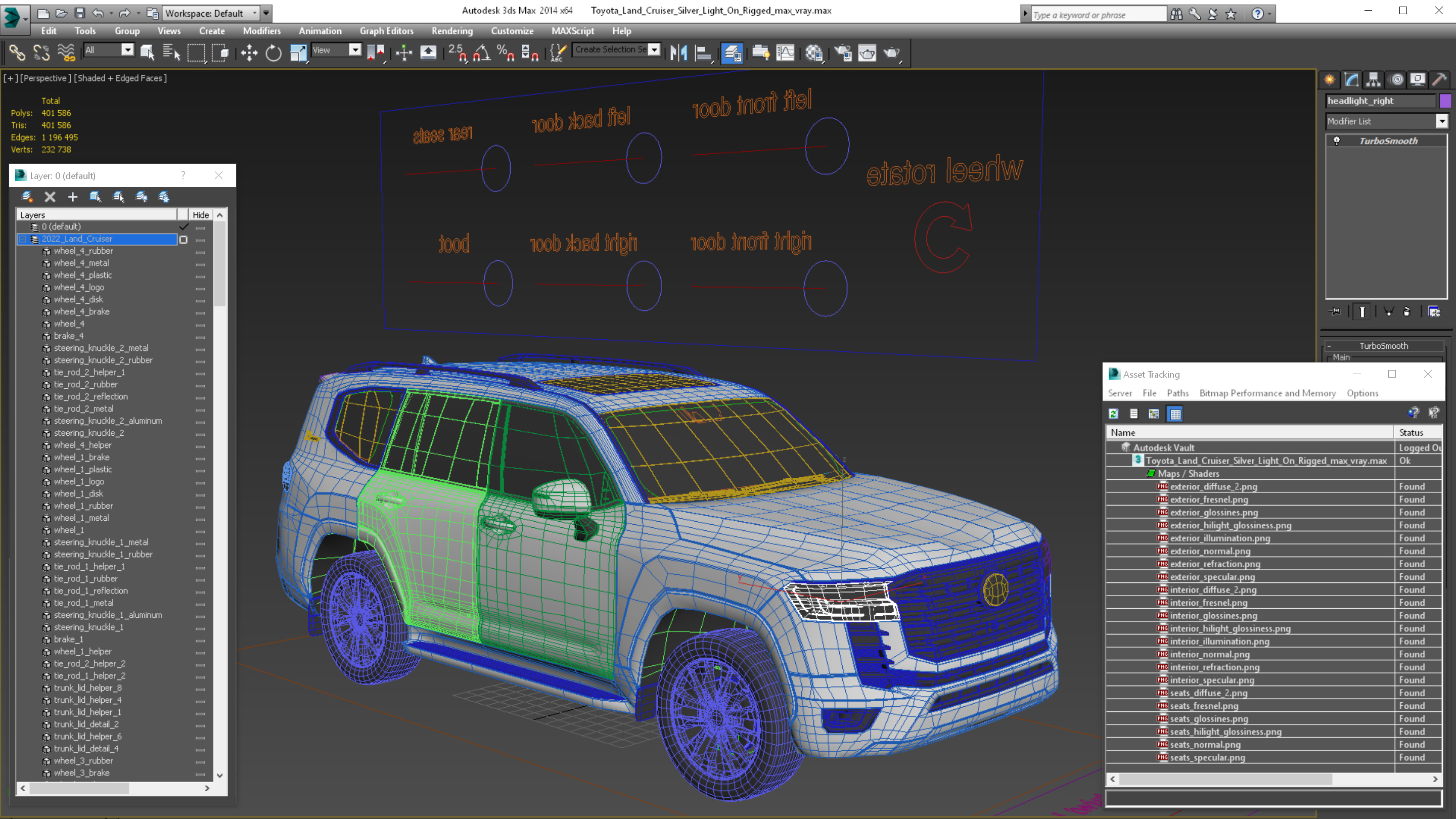Viewport: 1456px width, 819px height.
Task: Toggle hide for wheel_1_disk
Action: [200, 494]
